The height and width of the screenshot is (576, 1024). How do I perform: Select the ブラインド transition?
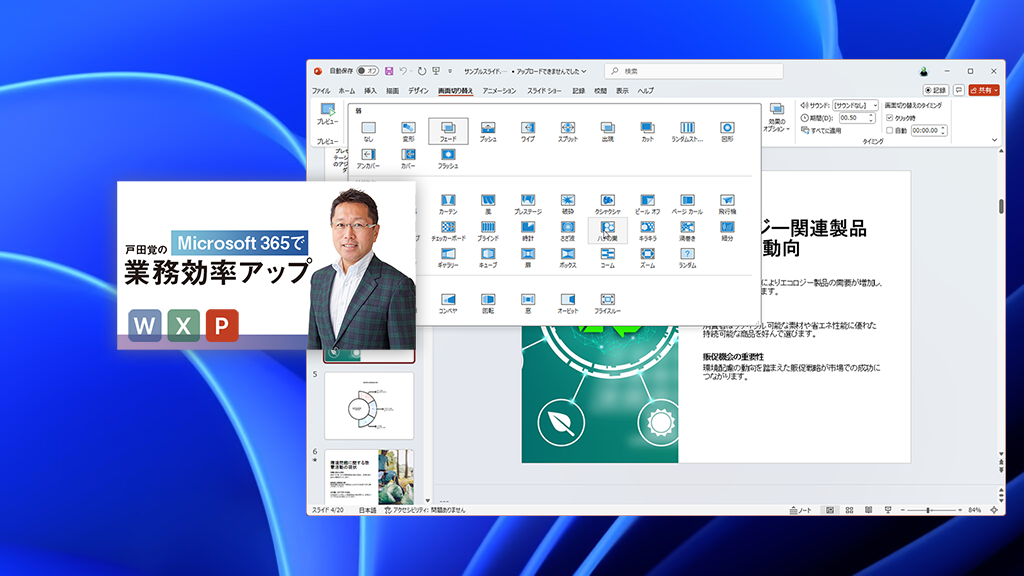click(x=488, y=231)
